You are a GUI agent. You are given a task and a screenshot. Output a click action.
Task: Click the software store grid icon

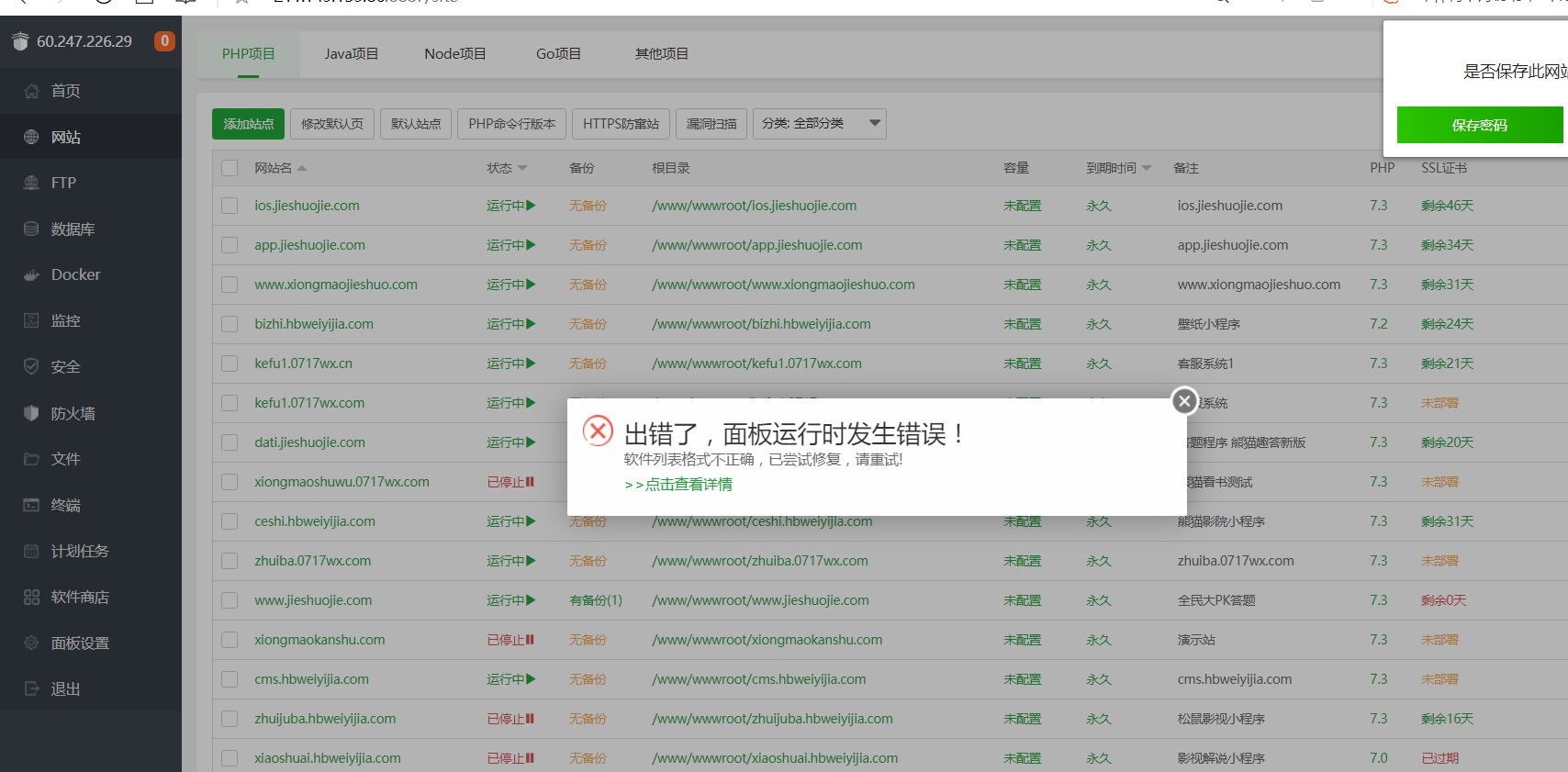31,597
